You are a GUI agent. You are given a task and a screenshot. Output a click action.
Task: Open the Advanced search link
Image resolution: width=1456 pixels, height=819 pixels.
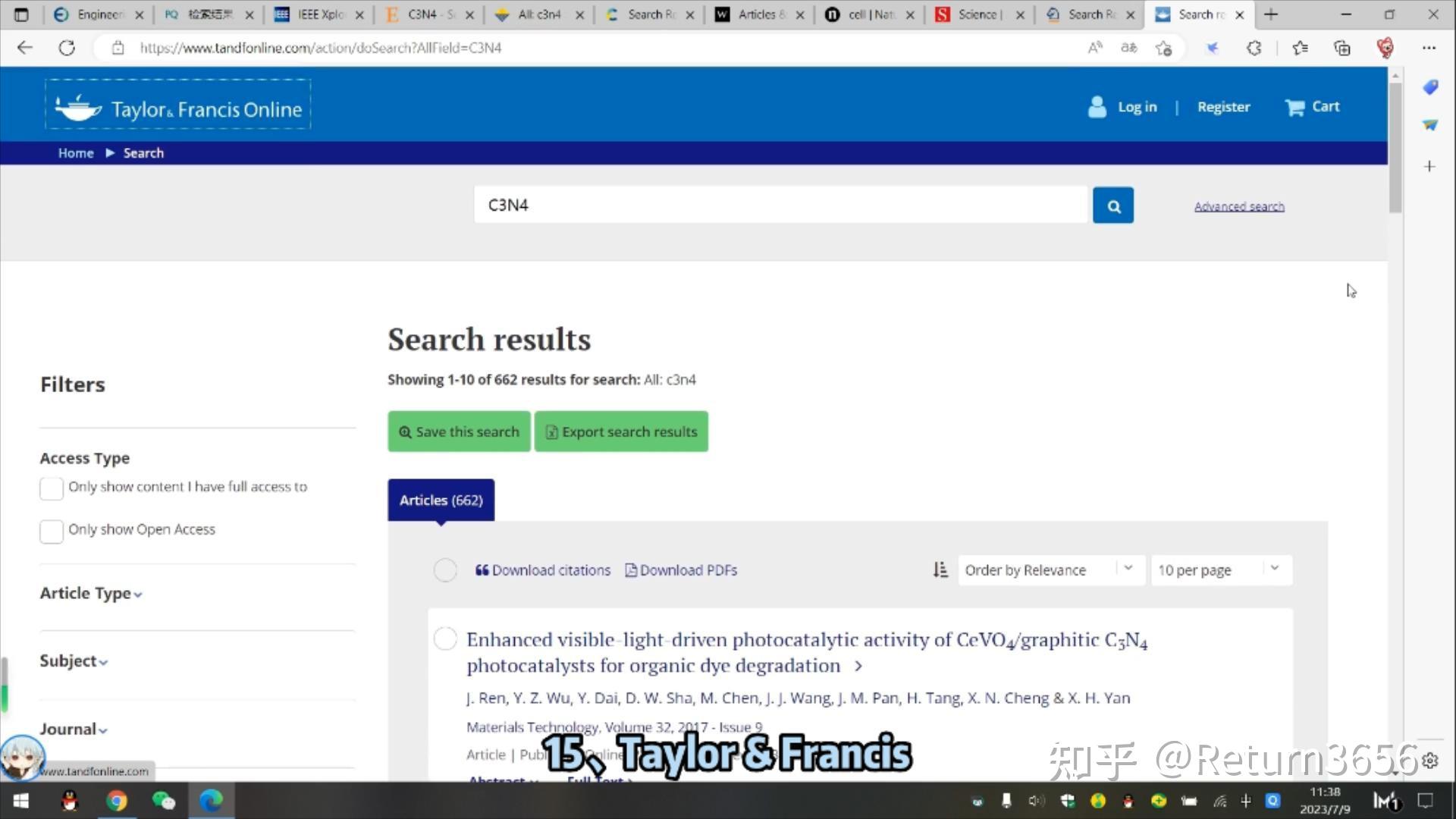tap(1239, 206)
